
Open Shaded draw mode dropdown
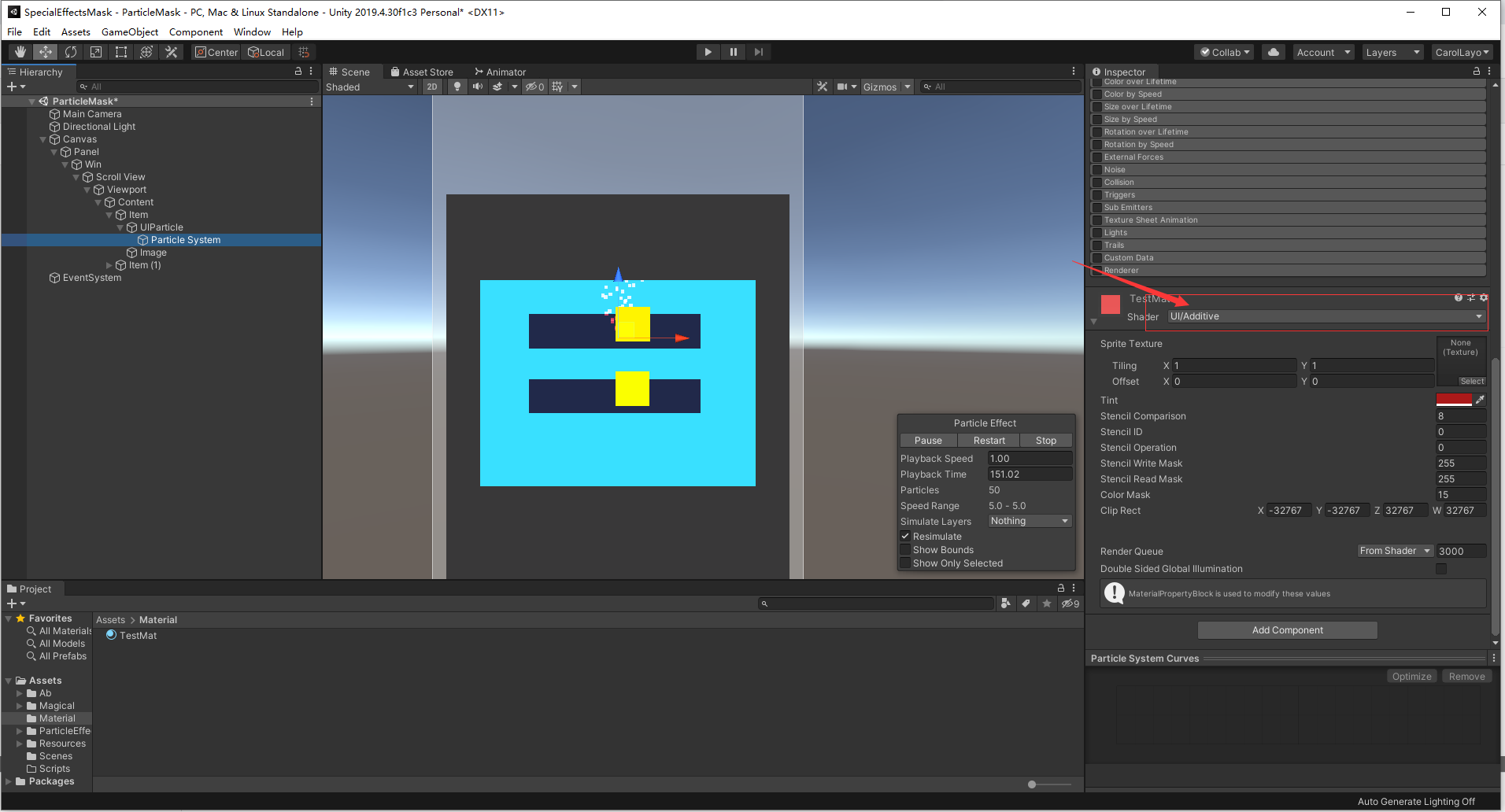[x=370, y=87]
